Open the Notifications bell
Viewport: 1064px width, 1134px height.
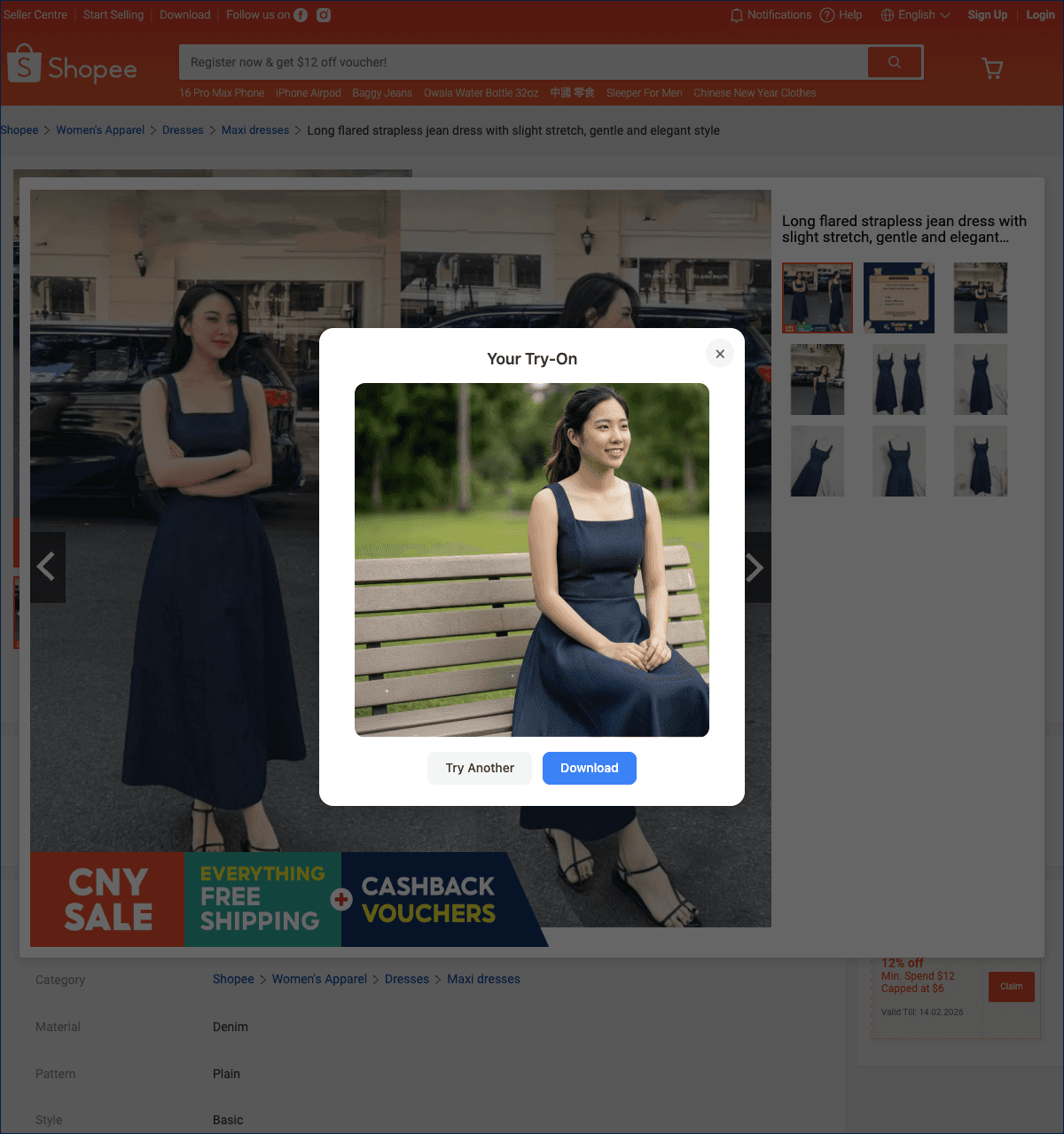coord(736,15)
